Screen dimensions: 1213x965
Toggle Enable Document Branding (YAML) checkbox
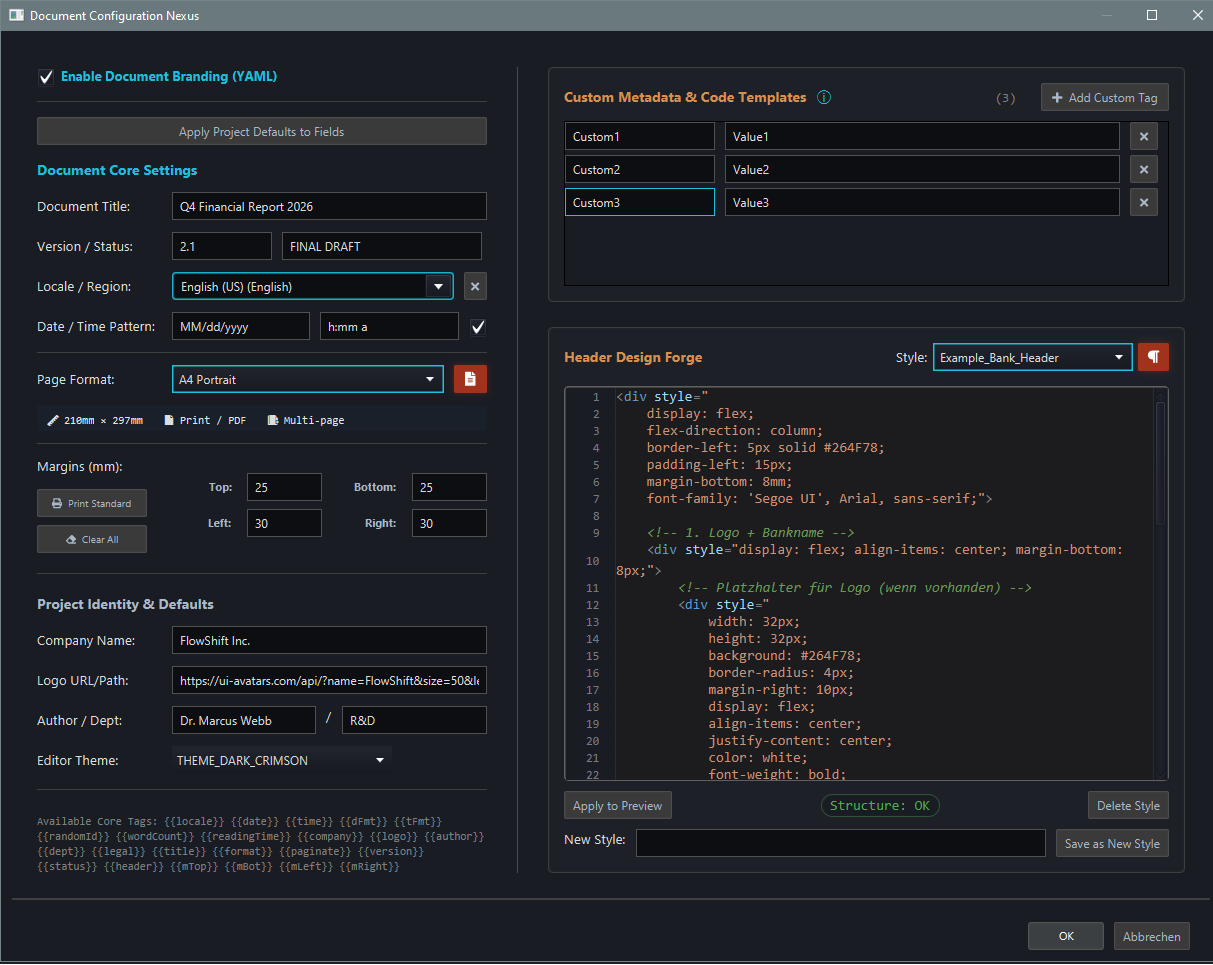pos(45,77)
